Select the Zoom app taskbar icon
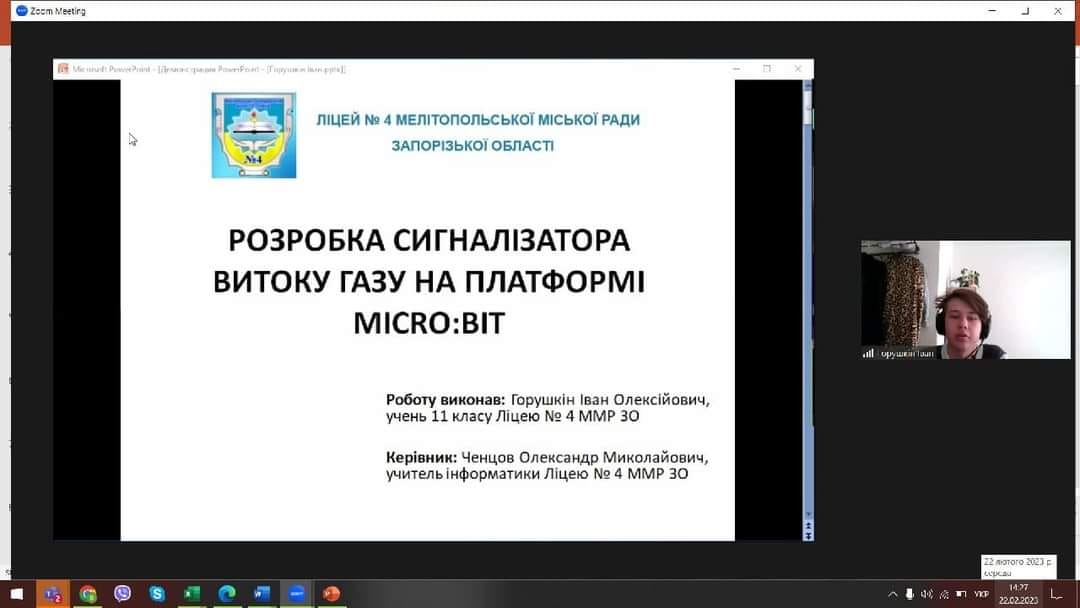This screenshot has height=608, width=1080. (x=296, y=594)
